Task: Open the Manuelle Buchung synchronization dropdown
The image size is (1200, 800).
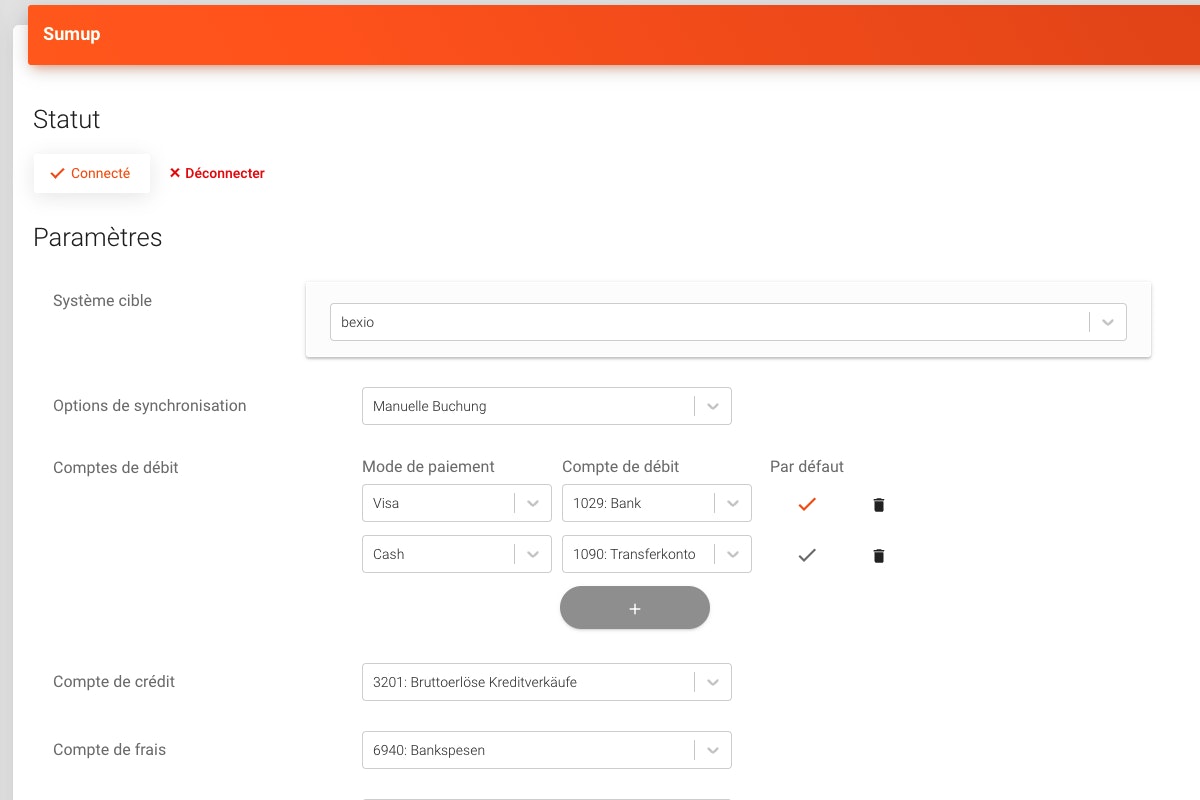Action: (713, 406)
